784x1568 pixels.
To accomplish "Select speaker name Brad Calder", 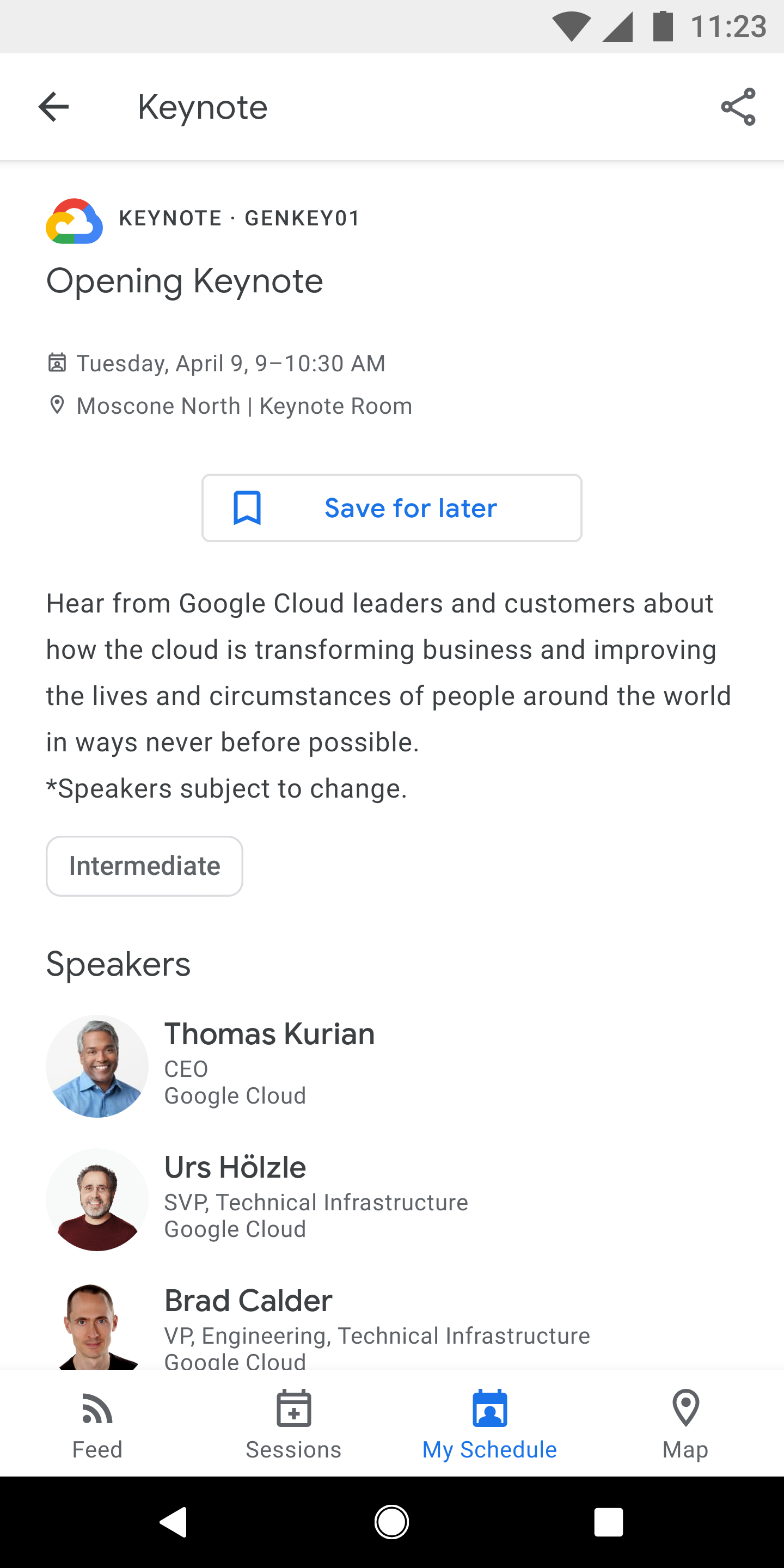I will click(248, 1300).
